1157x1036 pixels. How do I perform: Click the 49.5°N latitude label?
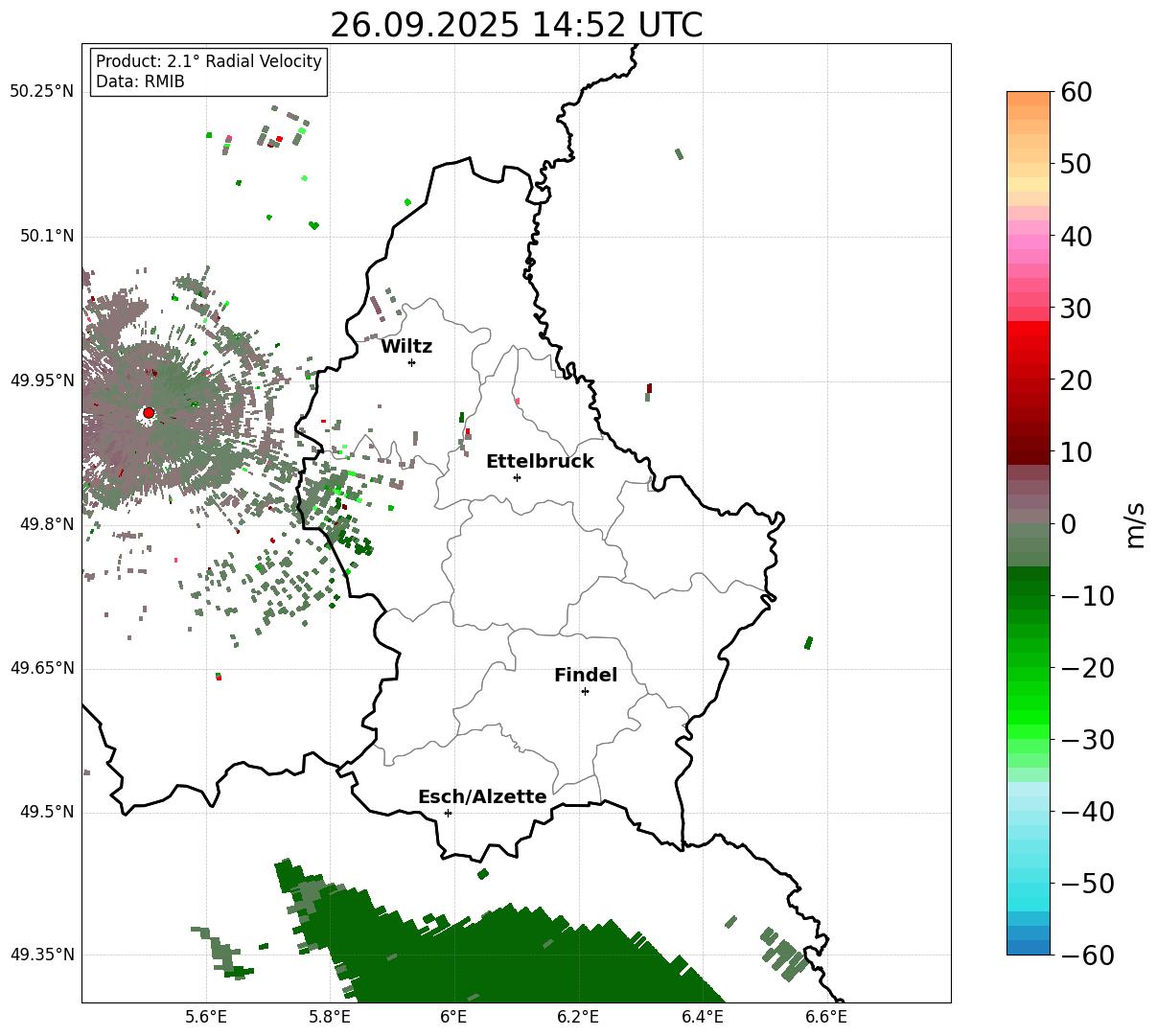click(47, 812)
